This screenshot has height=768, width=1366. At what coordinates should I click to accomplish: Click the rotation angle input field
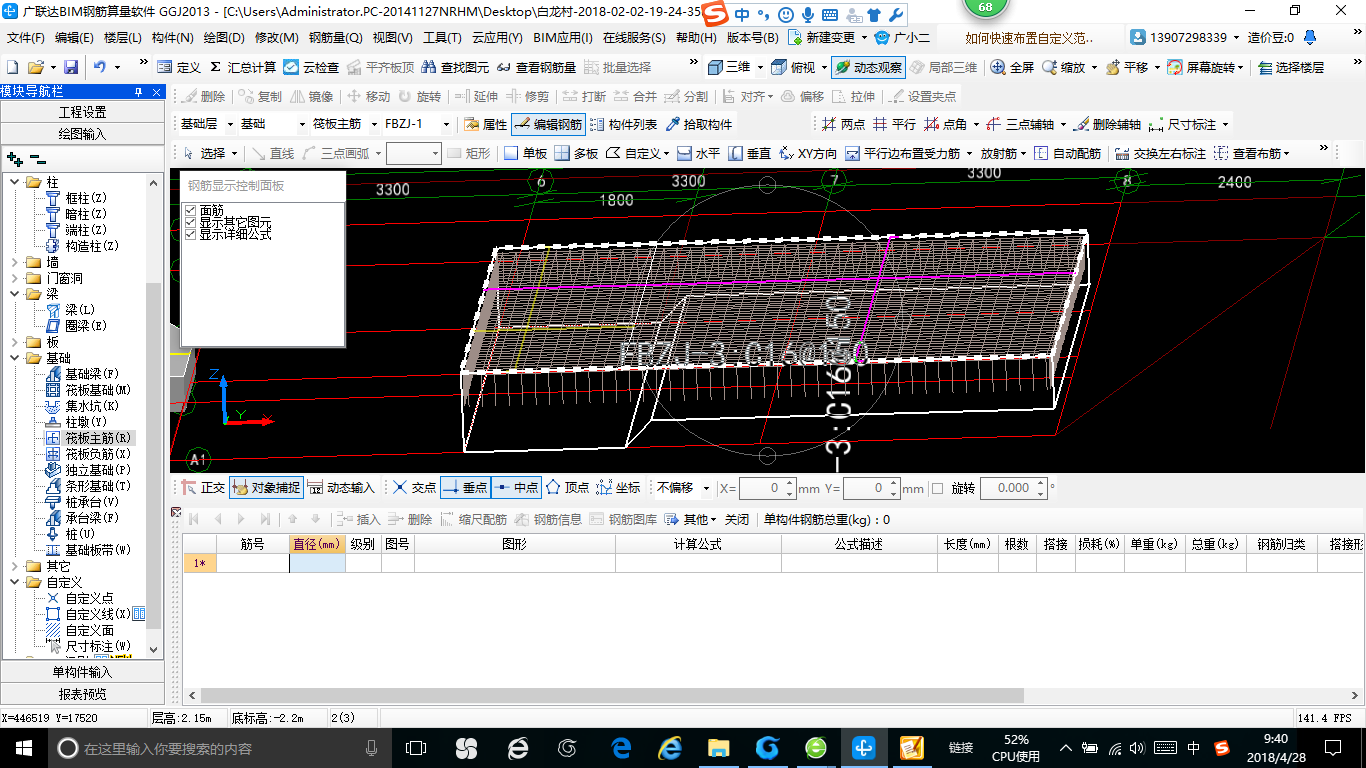pos(1013,488)
